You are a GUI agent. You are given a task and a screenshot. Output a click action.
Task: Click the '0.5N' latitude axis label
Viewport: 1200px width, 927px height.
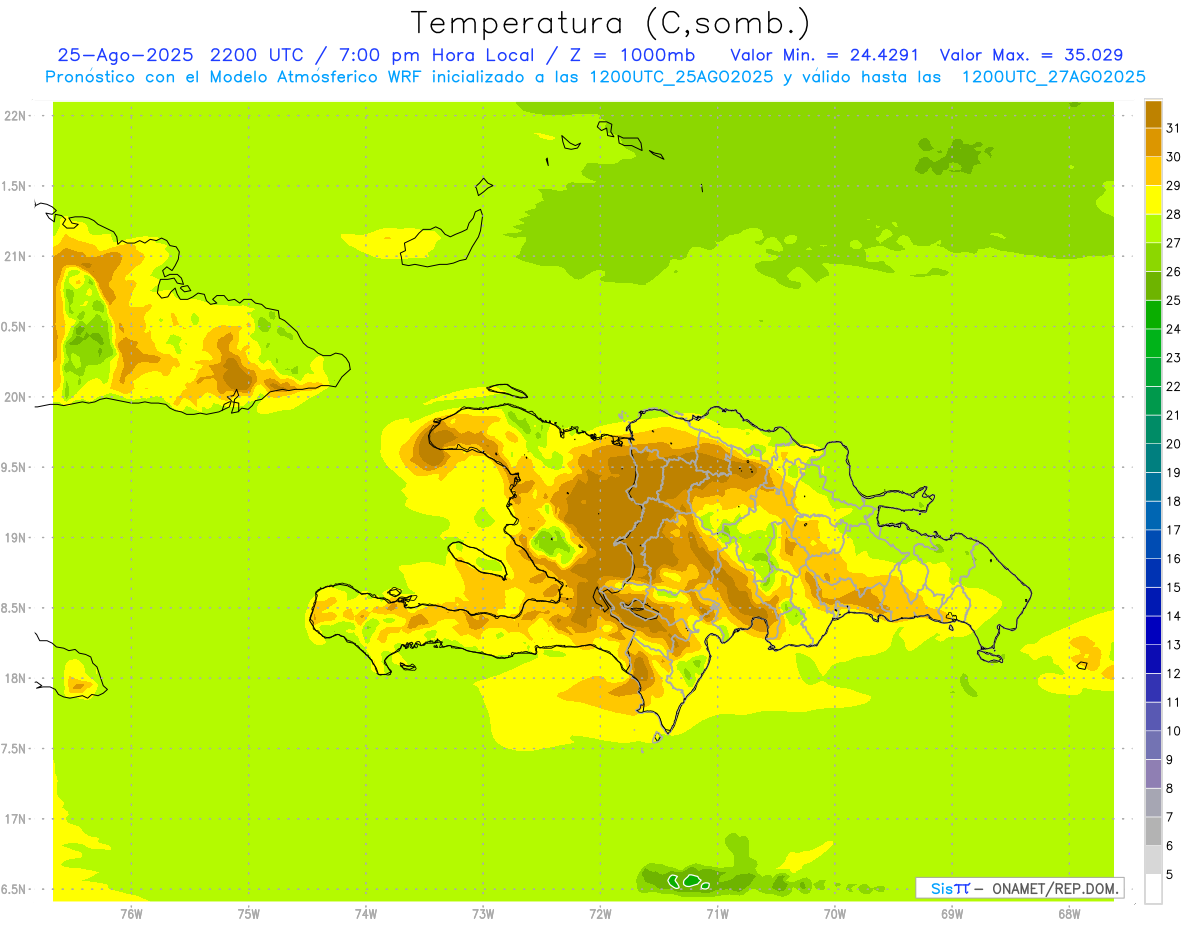14,327
